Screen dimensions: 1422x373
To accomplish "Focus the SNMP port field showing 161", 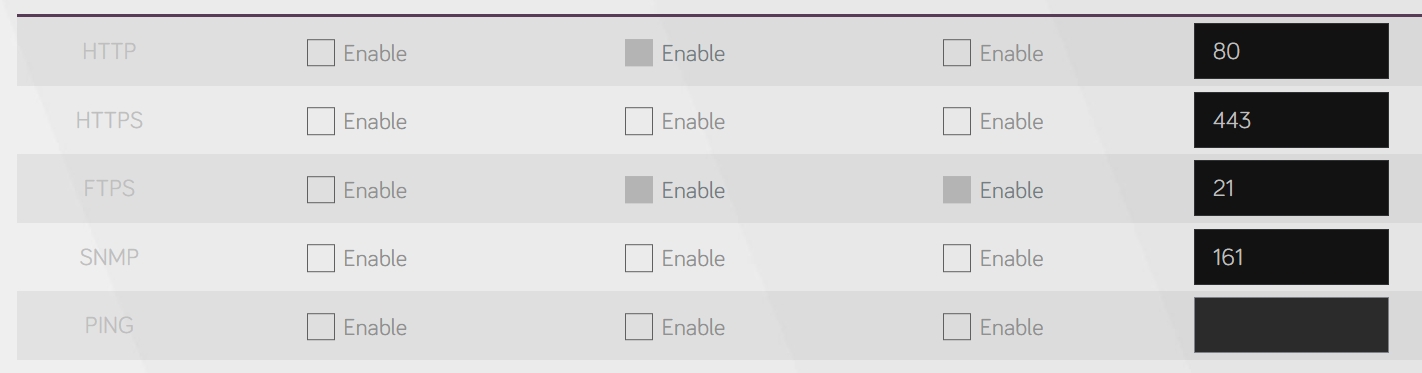I will pyautogui.click(x=1291, y=257).
